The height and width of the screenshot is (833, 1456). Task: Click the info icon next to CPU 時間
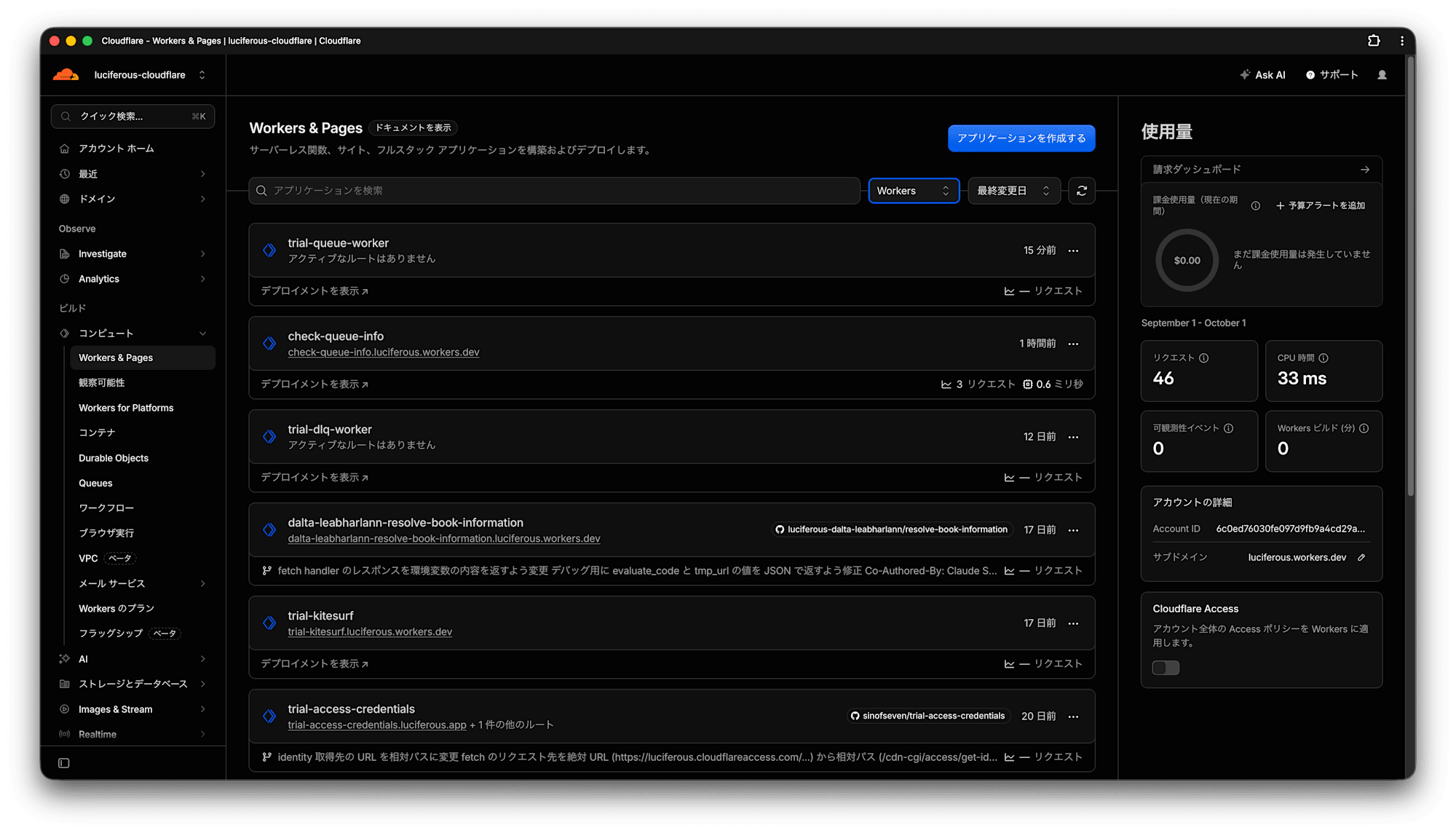coord(1324,358)
